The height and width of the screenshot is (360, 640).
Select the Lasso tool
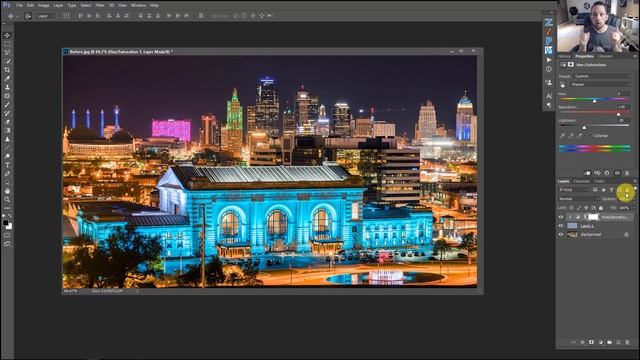pyautogui.click(x=7, y=53)
